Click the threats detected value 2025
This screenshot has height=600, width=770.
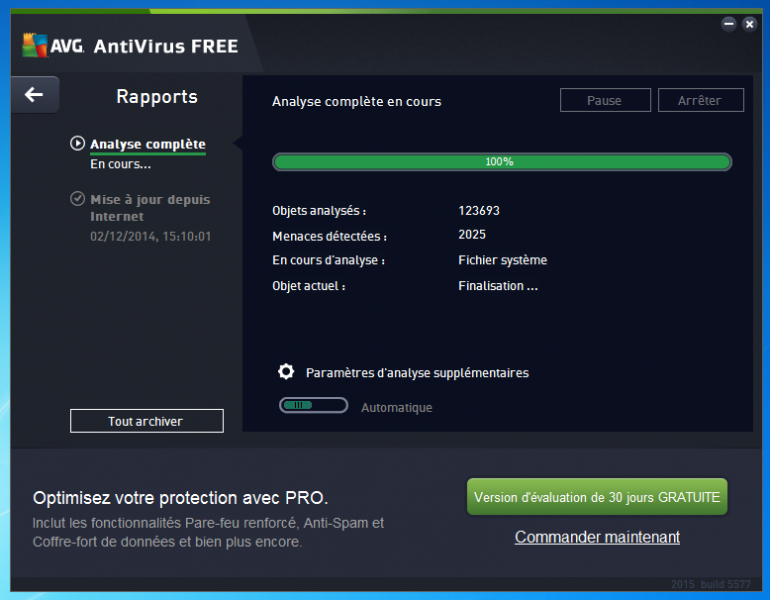coord(472,235)
